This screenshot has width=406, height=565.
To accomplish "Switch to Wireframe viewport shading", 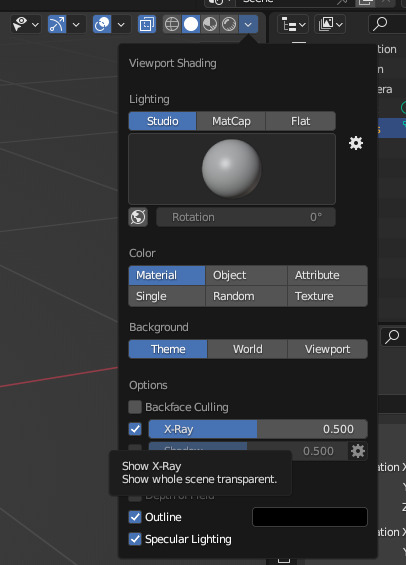I will point(172,25).
